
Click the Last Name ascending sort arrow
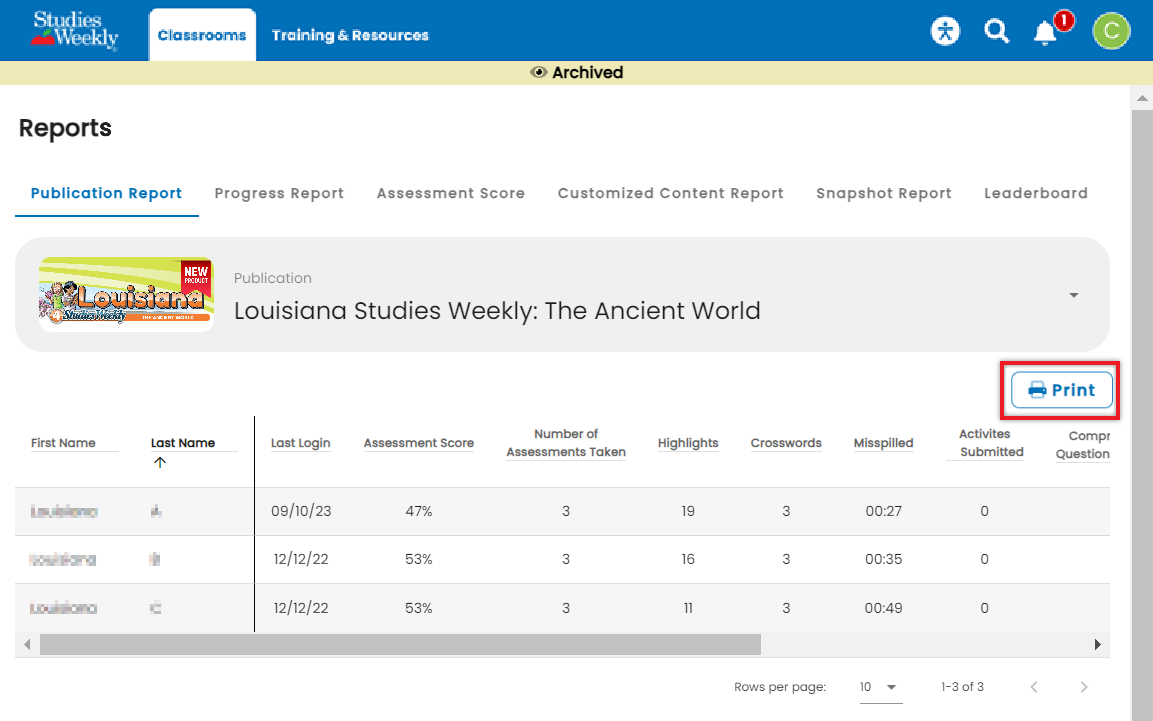(160, 462)
